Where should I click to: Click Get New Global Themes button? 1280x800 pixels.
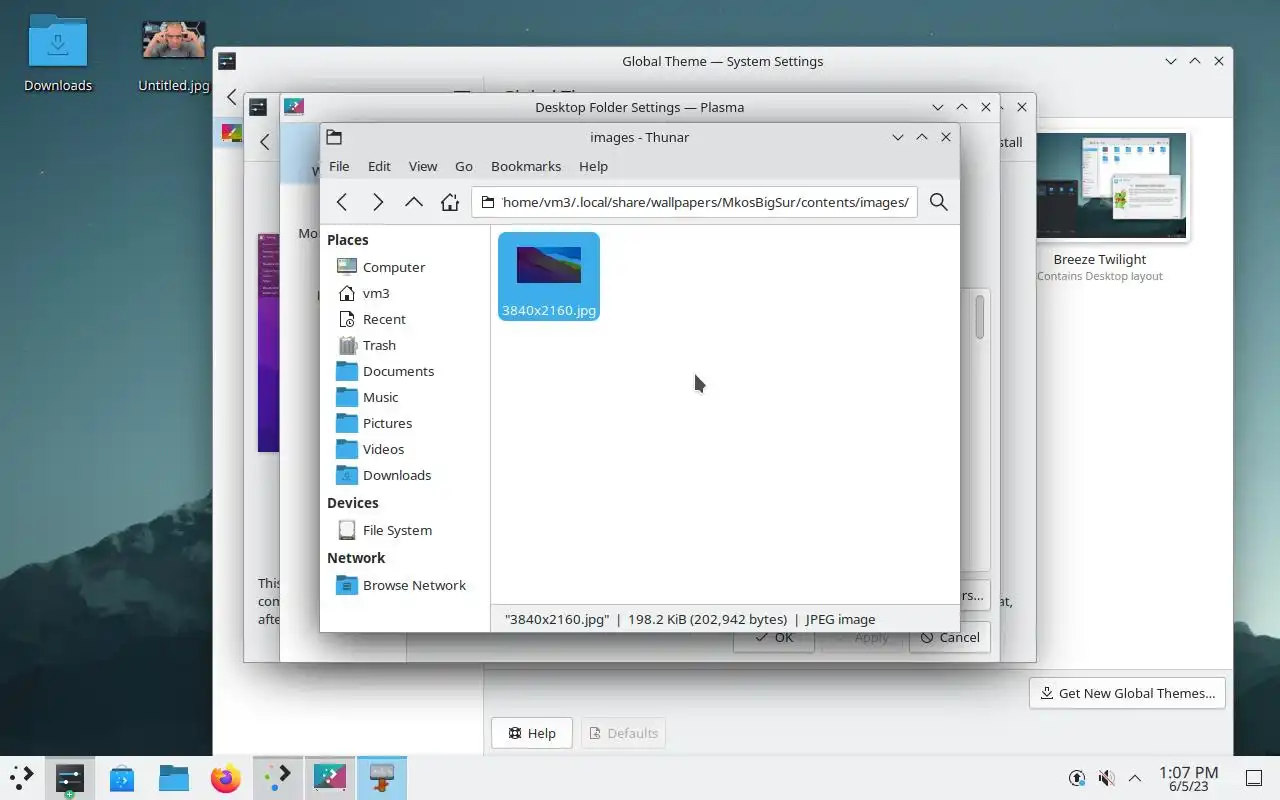(1127, 693)
